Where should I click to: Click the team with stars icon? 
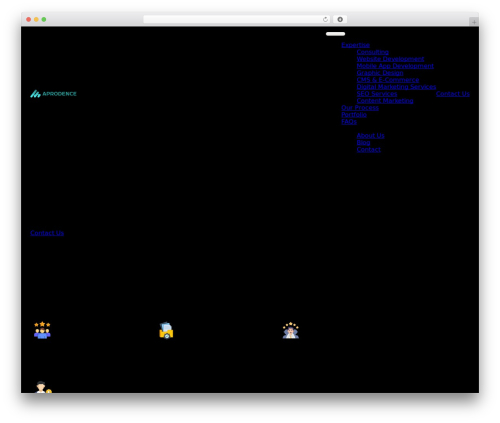pyautogui.click(x=42, y=330)
